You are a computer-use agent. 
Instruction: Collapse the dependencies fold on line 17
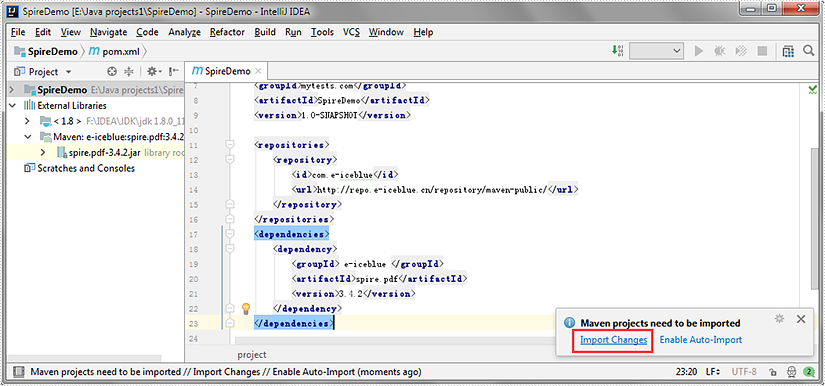tap(229, 233)
